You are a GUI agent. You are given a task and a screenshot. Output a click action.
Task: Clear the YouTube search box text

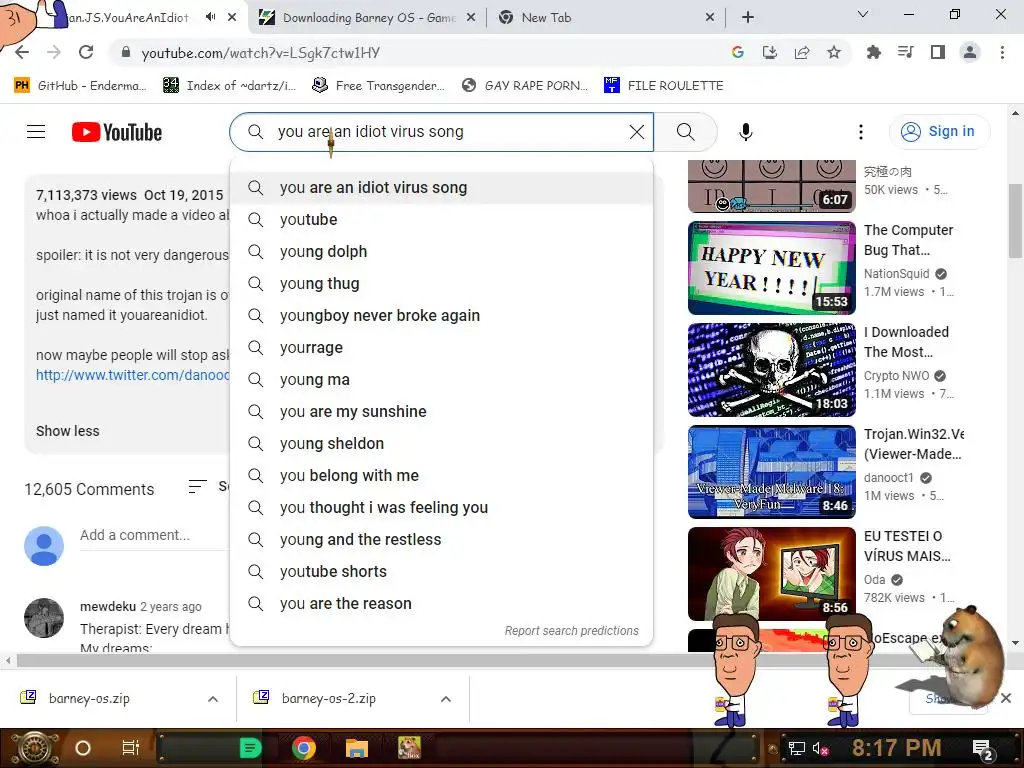point(637,132)
